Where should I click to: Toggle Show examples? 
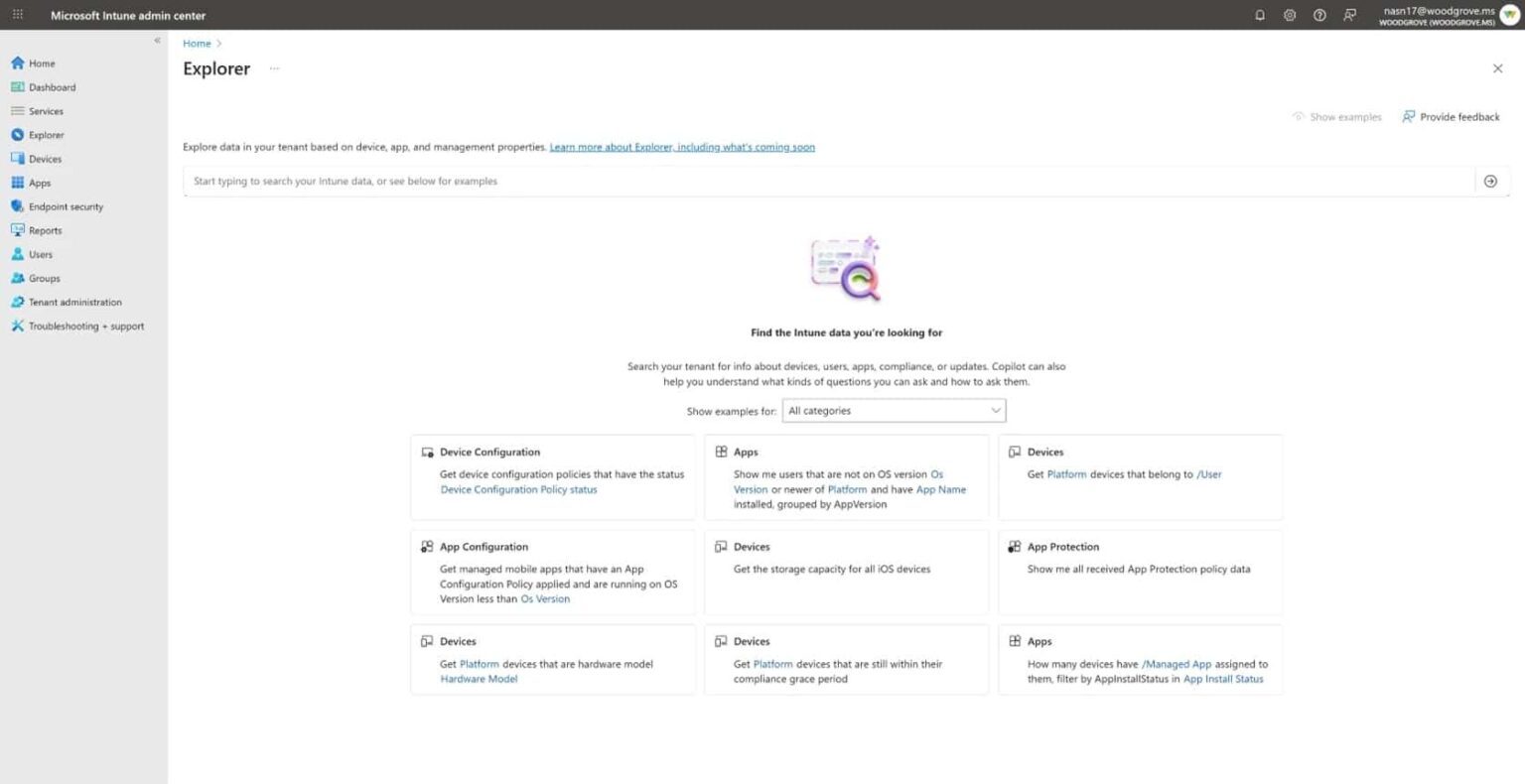point(1336,116)
